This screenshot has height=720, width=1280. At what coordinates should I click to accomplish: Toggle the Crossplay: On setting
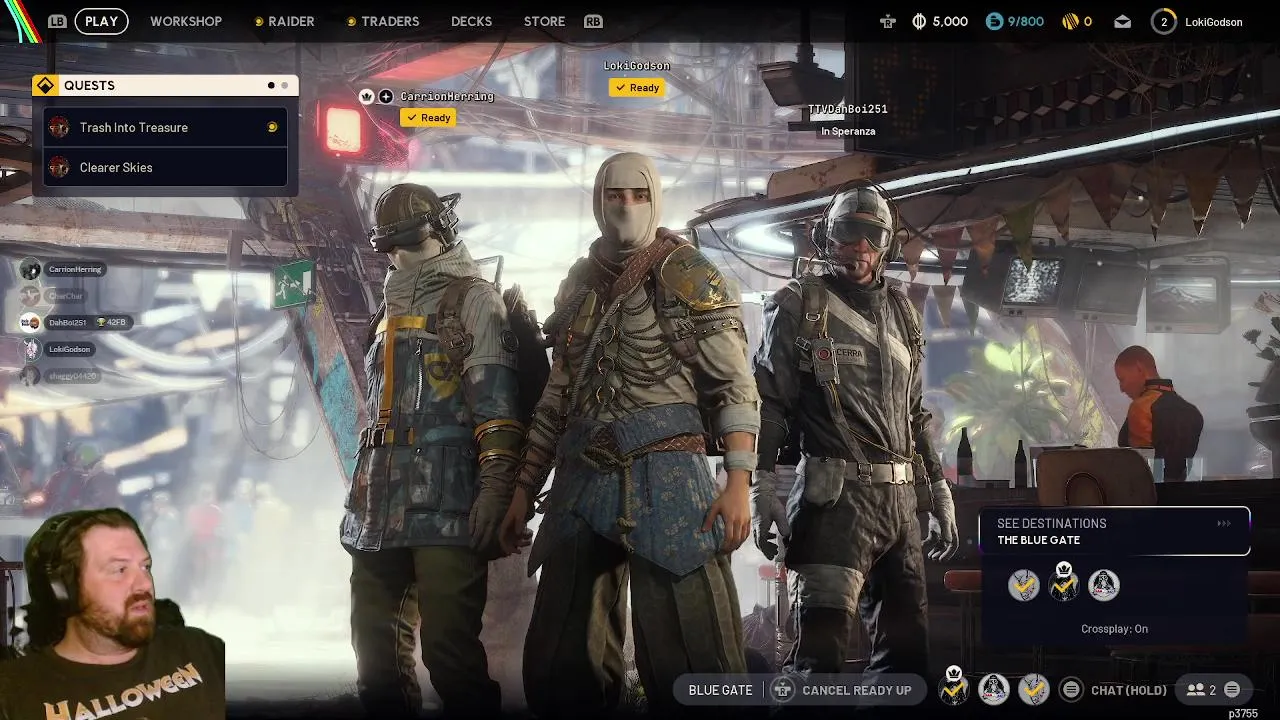click(x=1114, y=629)
